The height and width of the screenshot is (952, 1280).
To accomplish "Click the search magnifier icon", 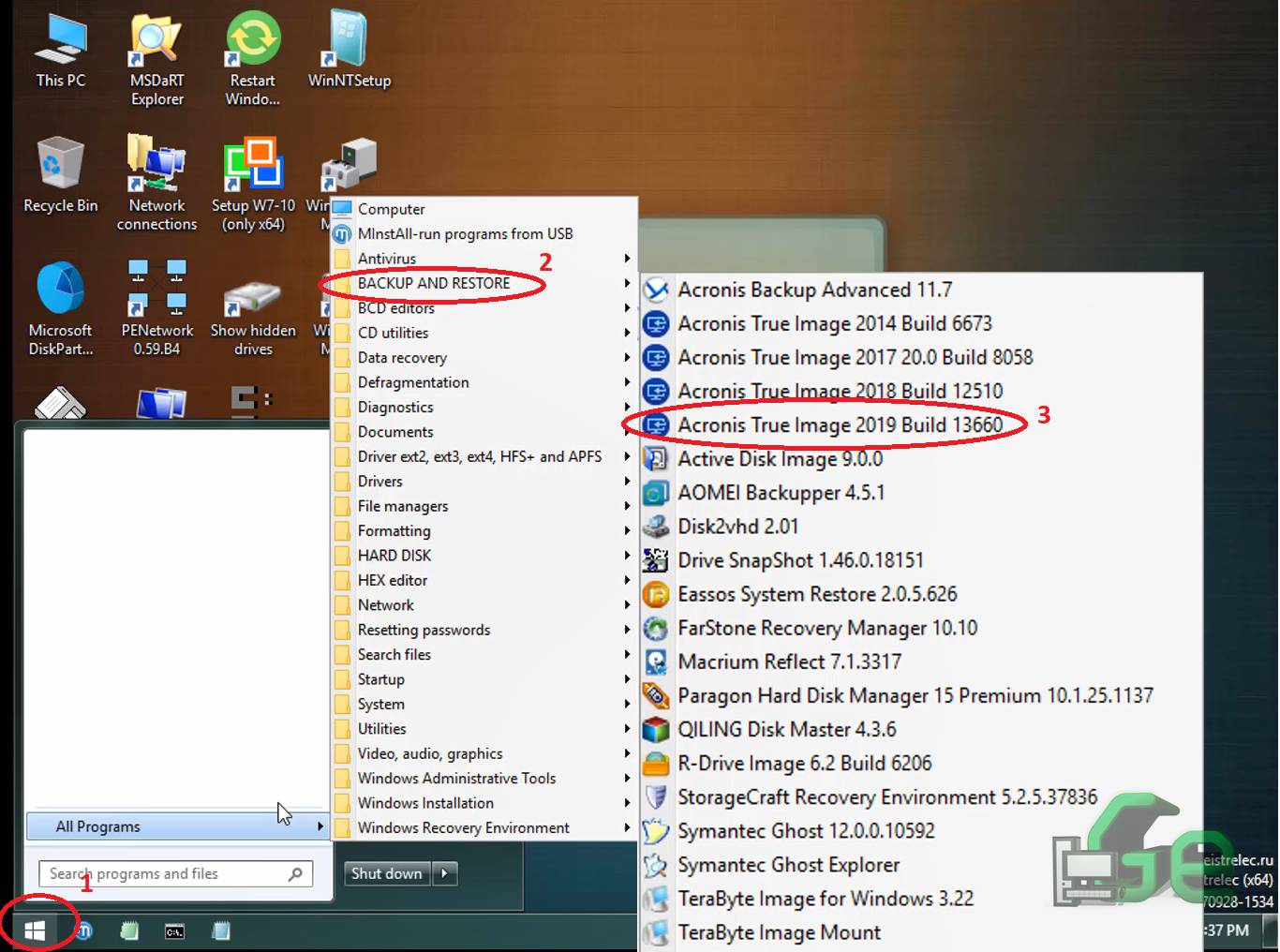I will coord(296,873).
